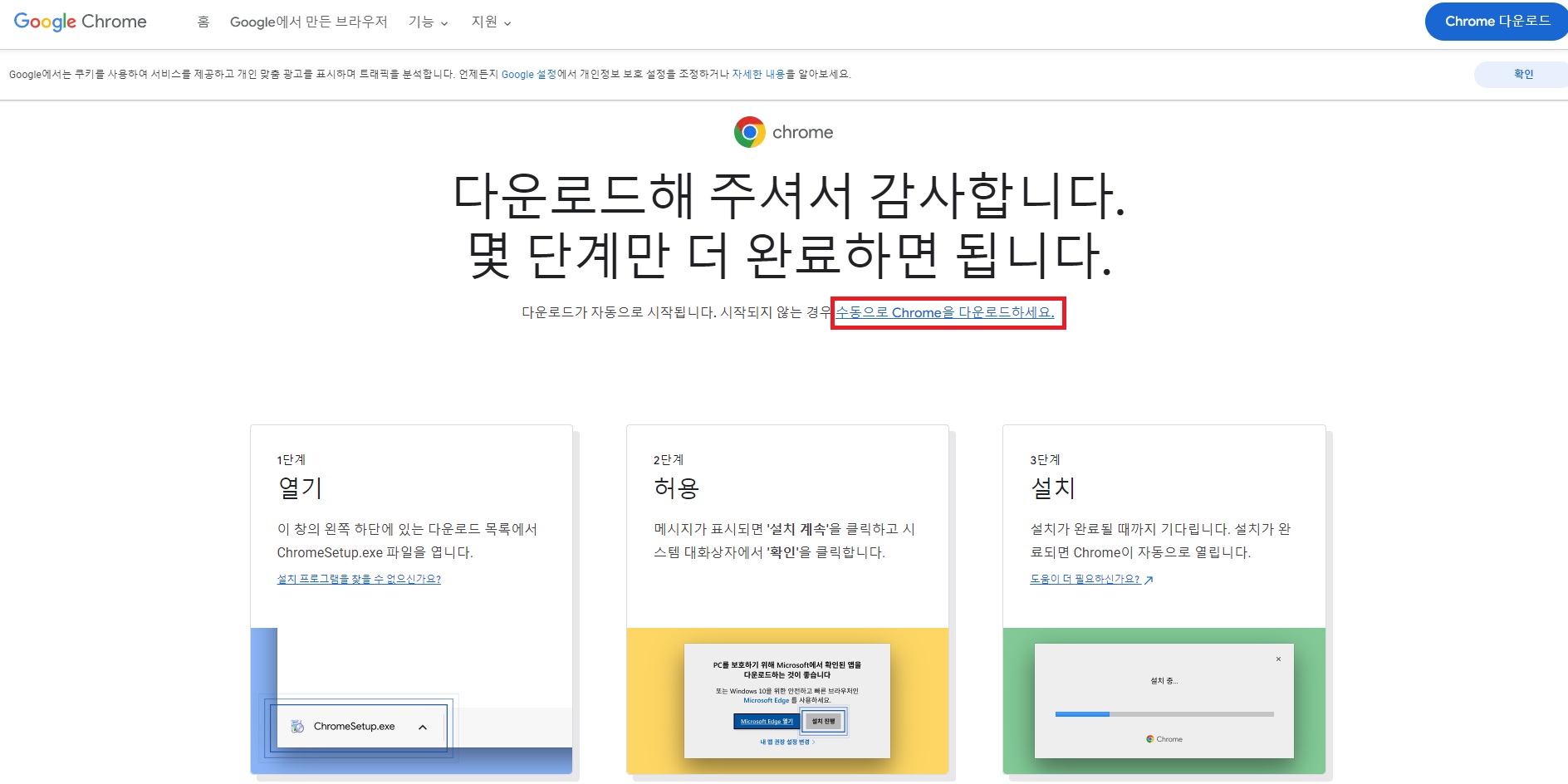The image size is (1568, 784).
Task: Click the centered chrome logo icon
Action: [749, 132]
